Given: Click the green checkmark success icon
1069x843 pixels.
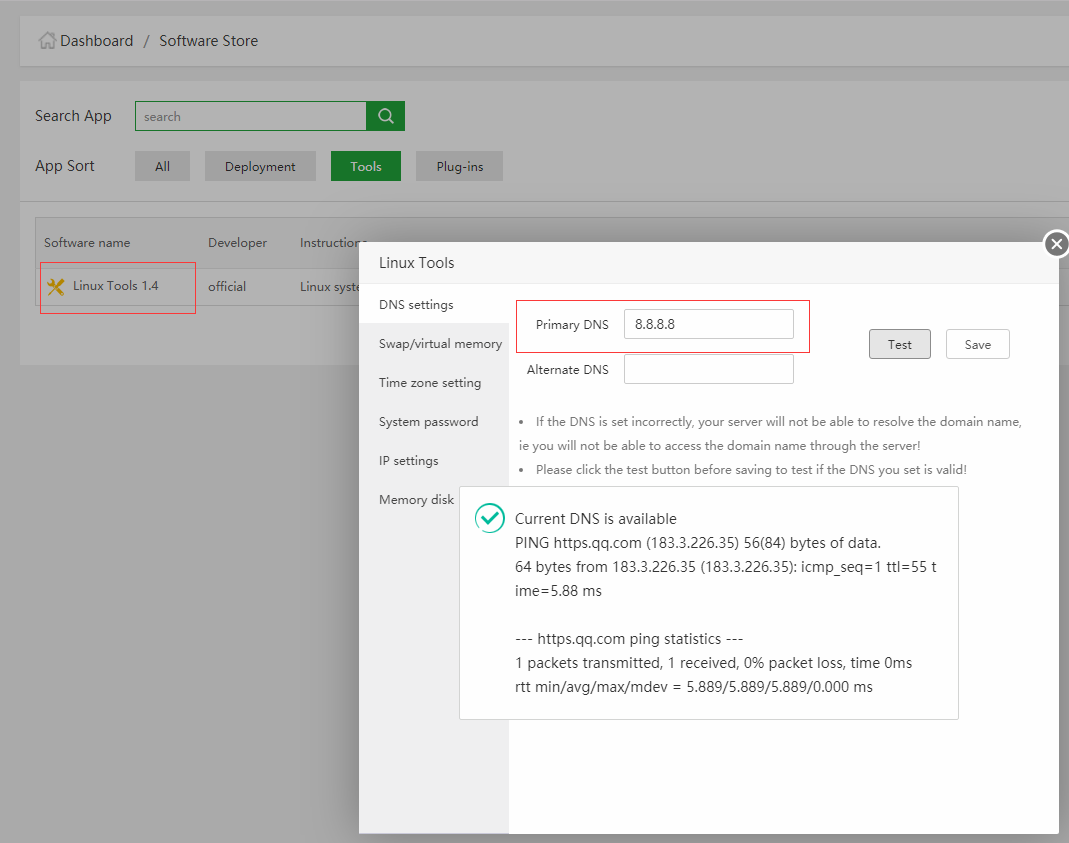Looking at the screenshot, I should pos(489,518).
